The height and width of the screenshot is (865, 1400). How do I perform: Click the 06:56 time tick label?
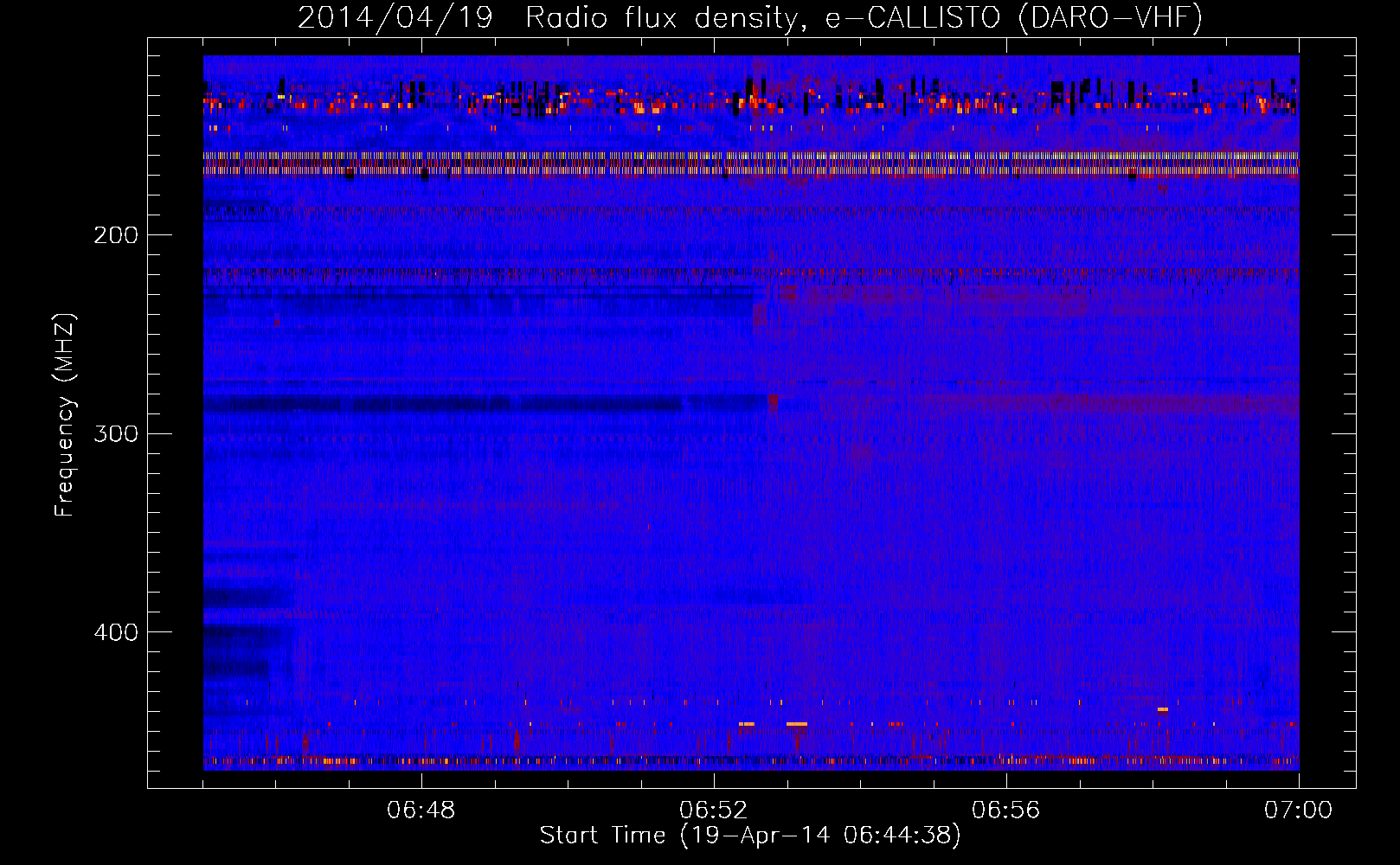[1006, 811]
